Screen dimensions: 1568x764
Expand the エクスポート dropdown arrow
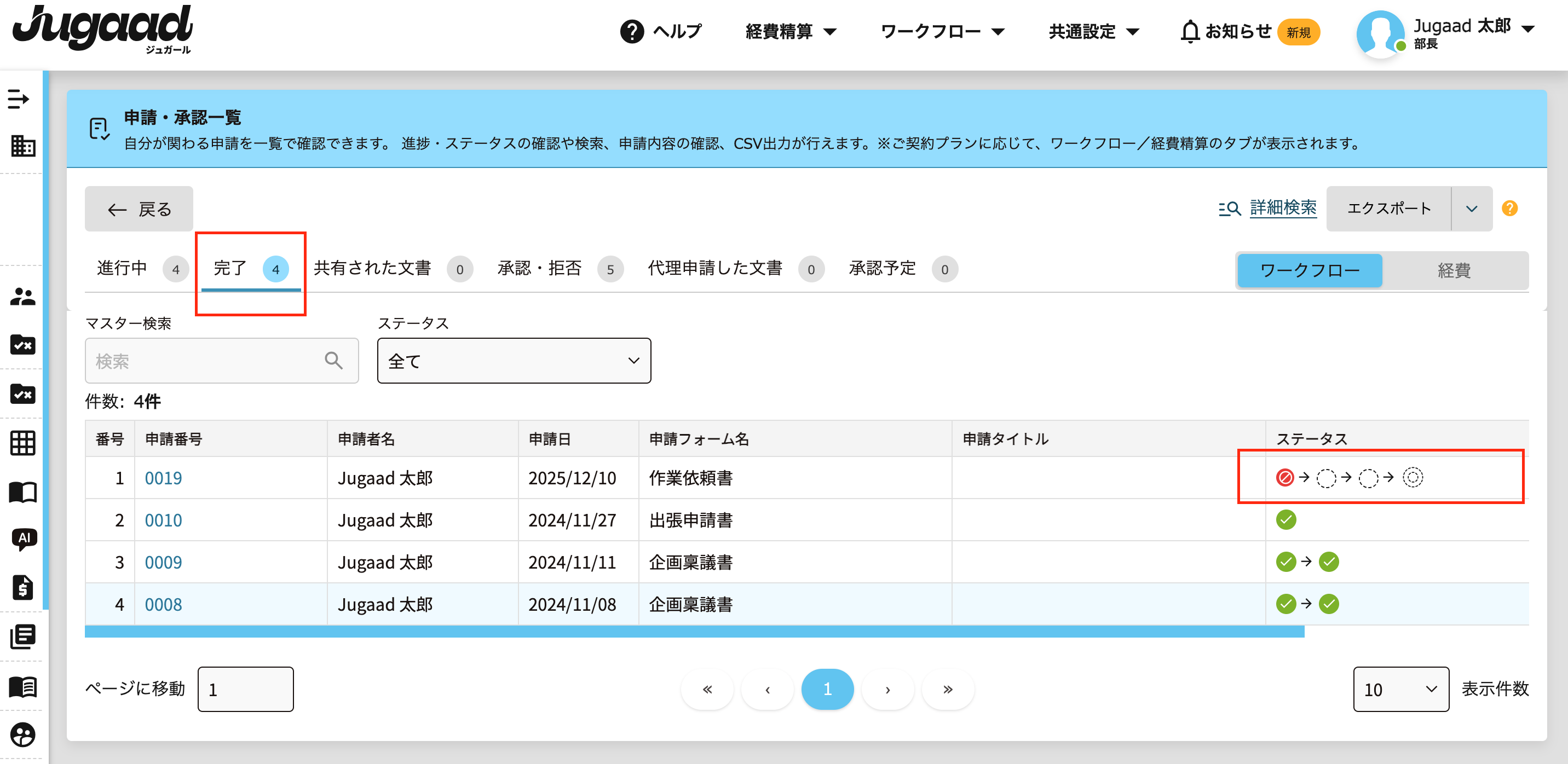point(1471,209)
